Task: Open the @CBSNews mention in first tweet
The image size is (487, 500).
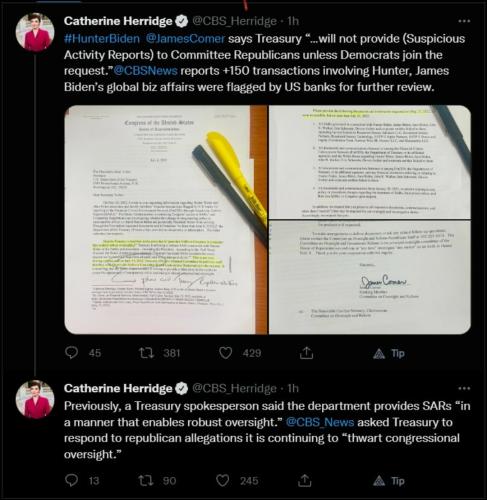Action: pos(145,71)
